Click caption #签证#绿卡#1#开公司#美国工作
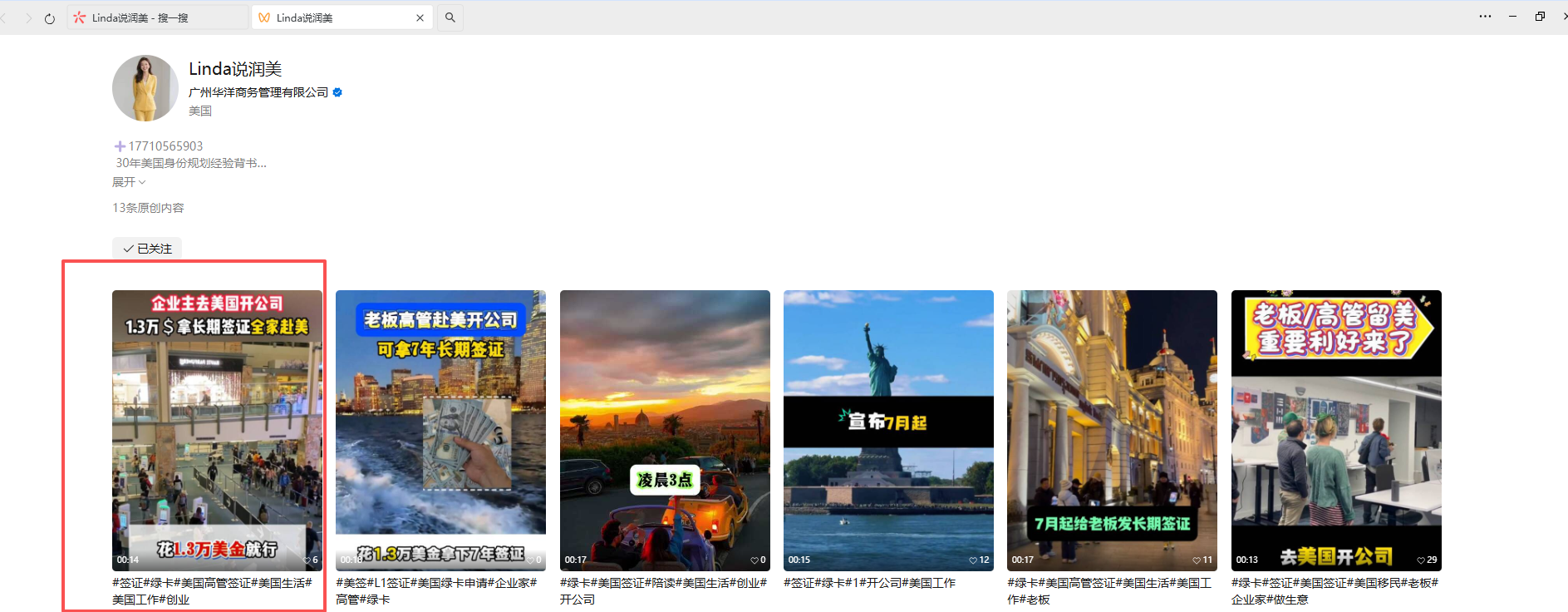1568x612 pixels. click(869, 583)
